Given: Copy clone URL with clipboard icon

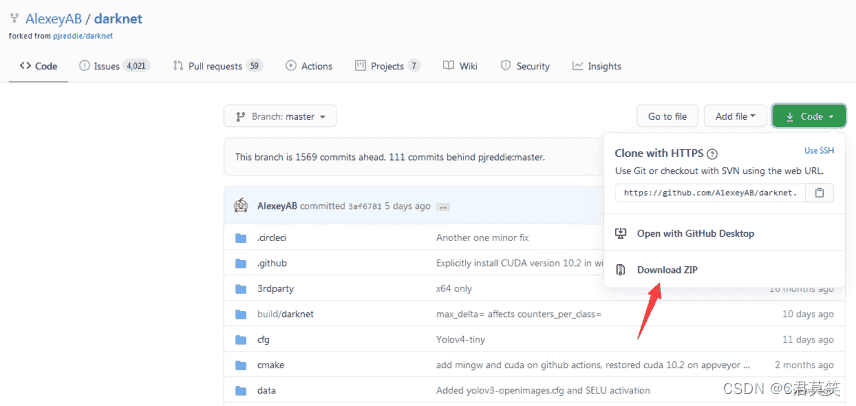Looking at the screenshot, I should point(819,193).
